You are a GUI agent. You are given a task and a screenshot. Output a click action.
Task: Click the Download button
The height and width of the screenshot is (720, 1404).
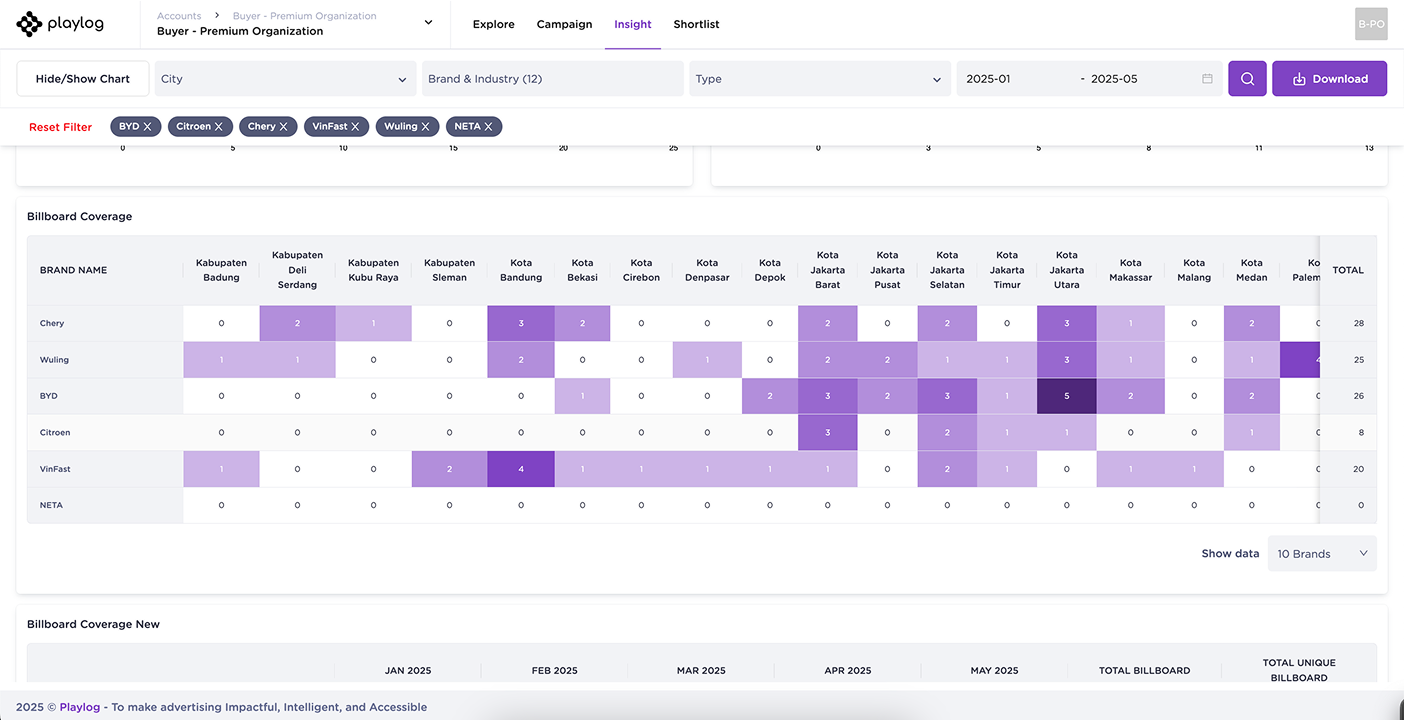click(1329, 79)
